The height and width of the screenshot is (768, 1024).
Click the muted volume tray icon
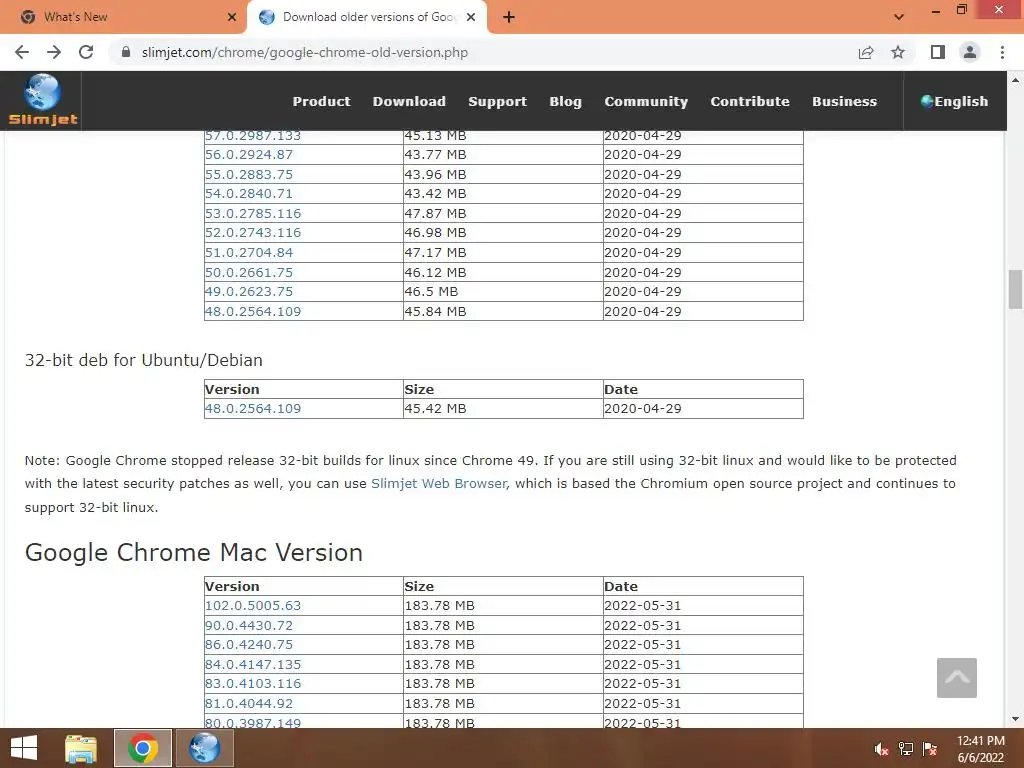pyautogui.click(x=882, y=749)
